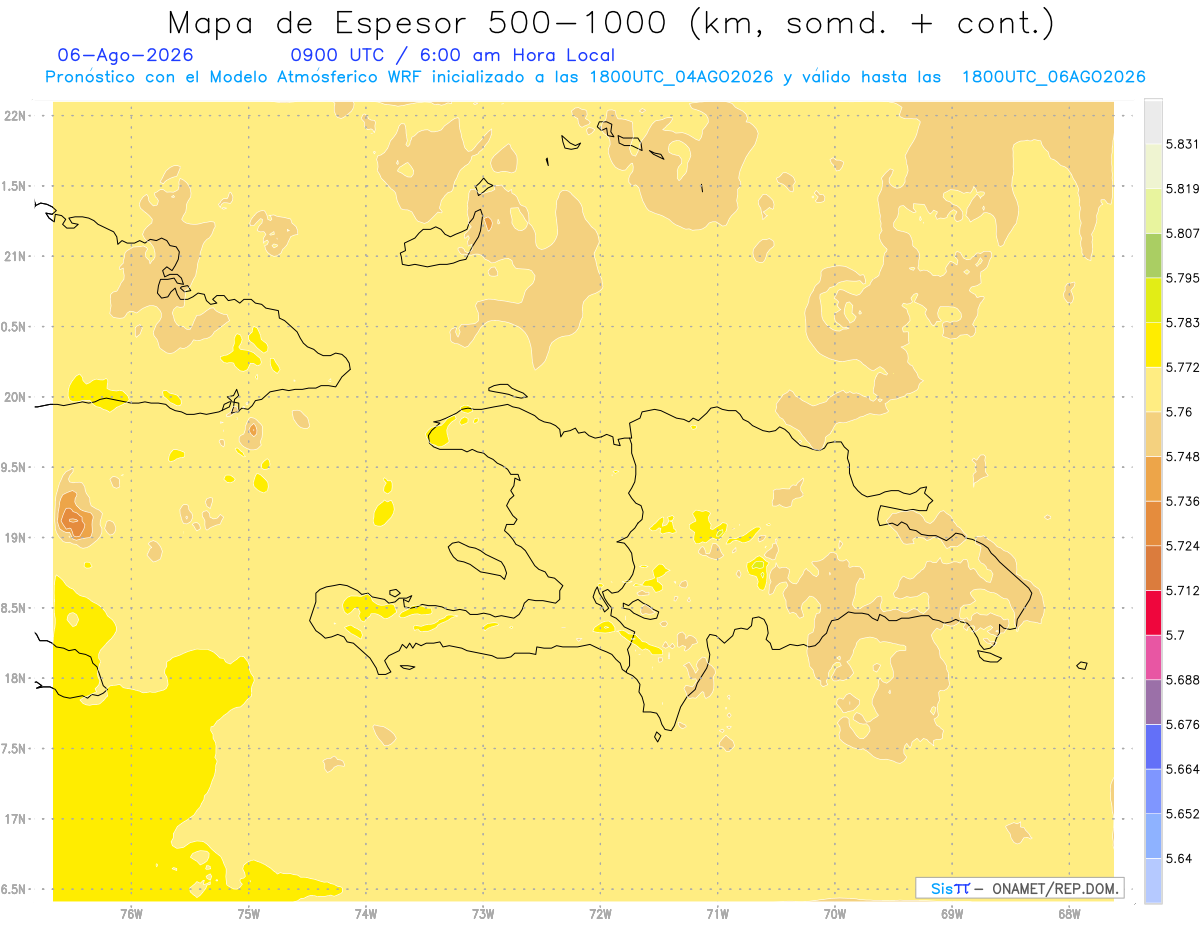The height and width of the screenshot is (927, 1200).
Task: Click colorbar value 5.783
Action: [x=1182, y=322]
